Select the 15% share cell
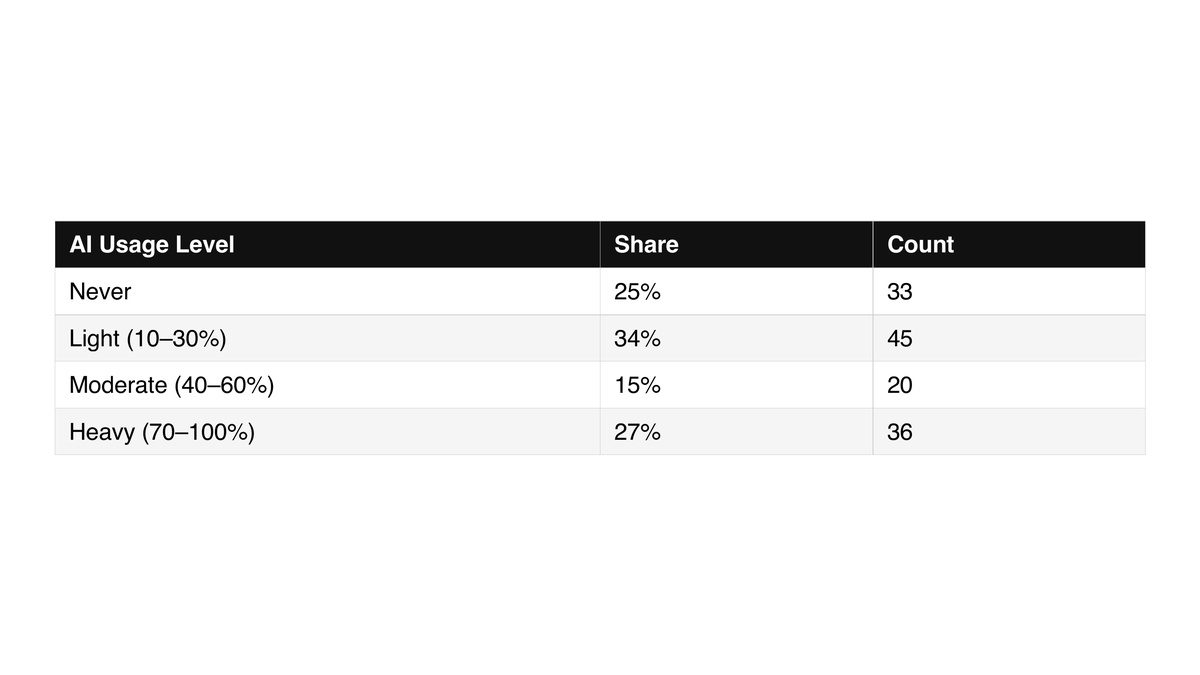Screen dimensions: 1200x675 coord(736,385)
